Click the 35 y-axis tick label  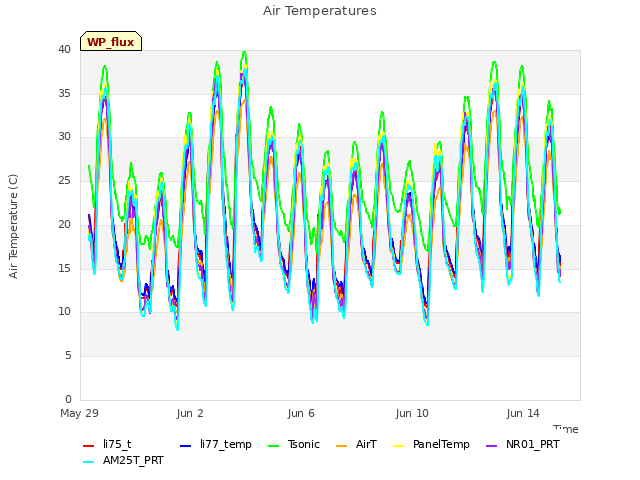point(64,93)
